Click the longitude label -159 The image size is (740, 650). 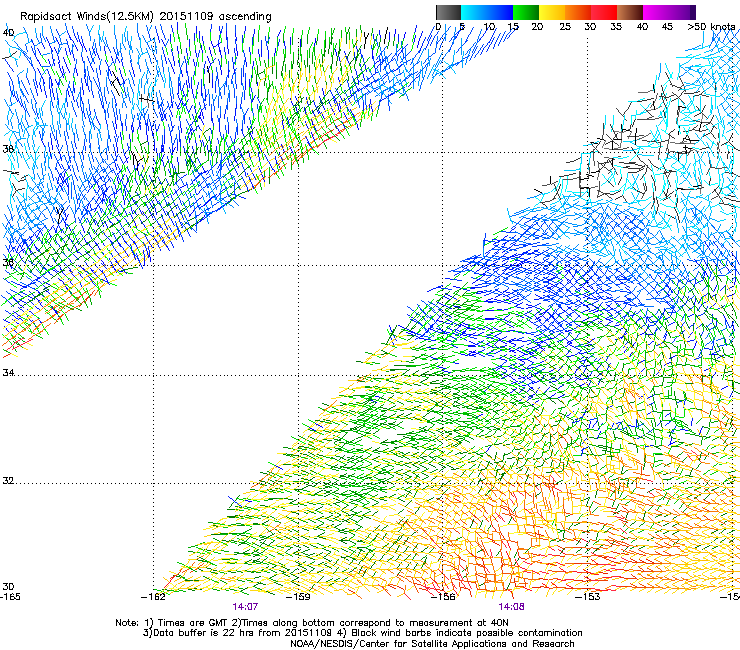pos(298,596)
